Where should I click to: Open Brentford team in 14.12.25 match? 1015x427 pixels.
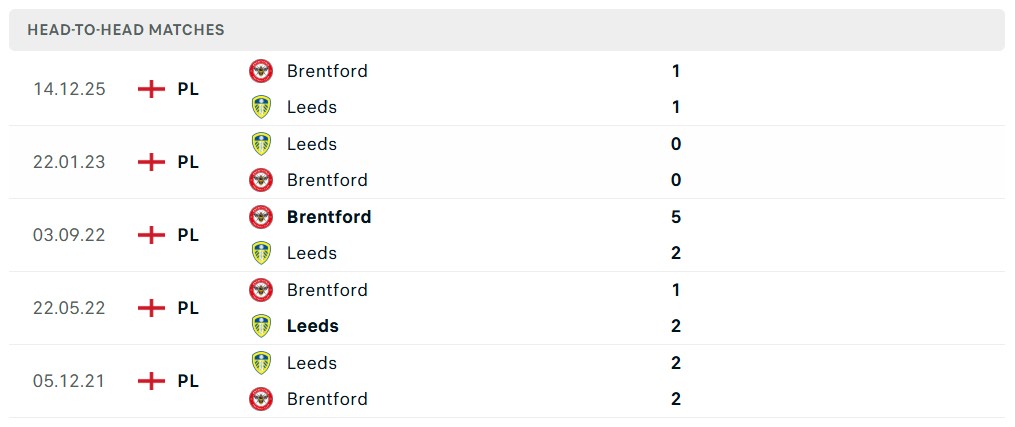pos(327,71)
